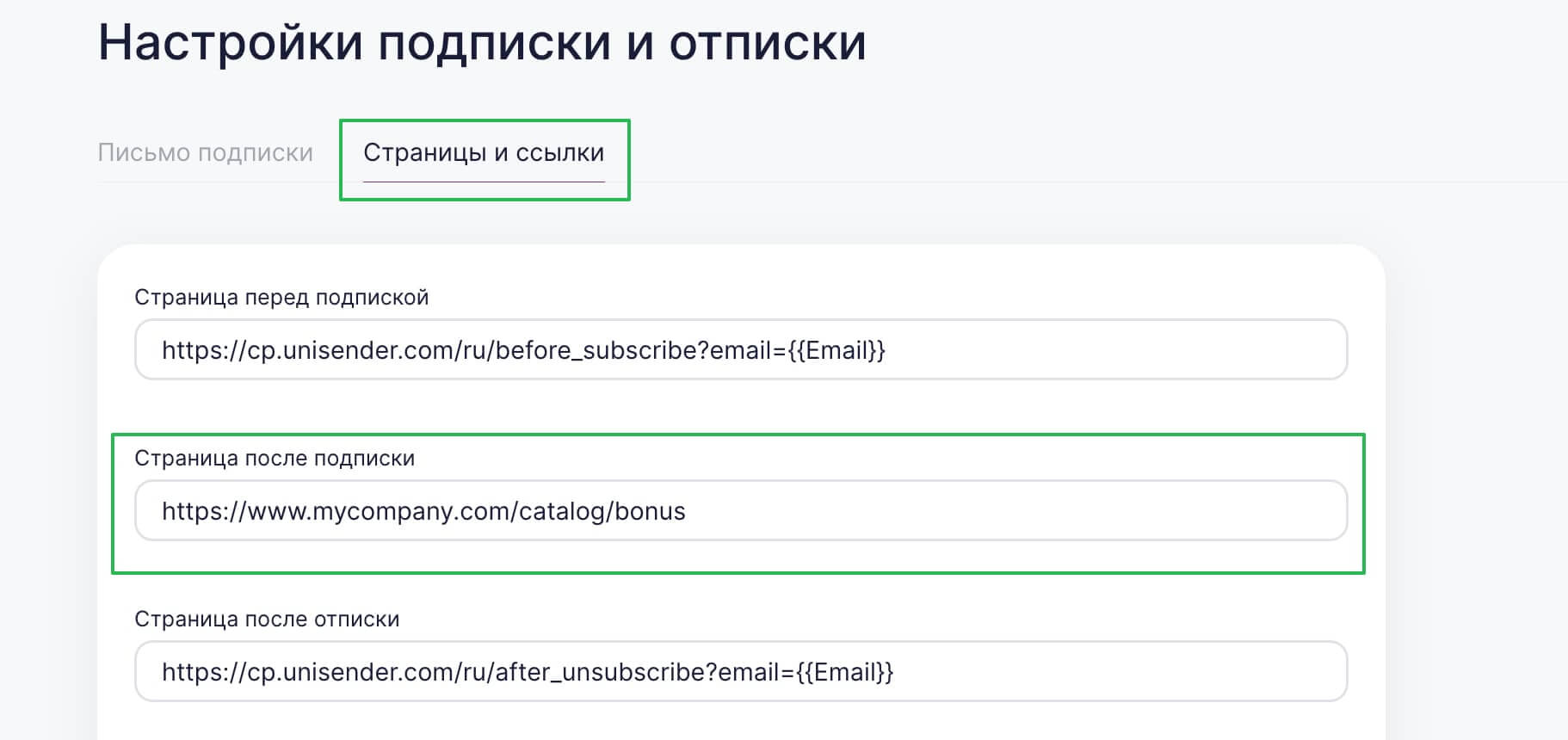Viewport: 1568px width, 740px height.
Task: Click the word bonus in the URL
Action: click(651, 512)
